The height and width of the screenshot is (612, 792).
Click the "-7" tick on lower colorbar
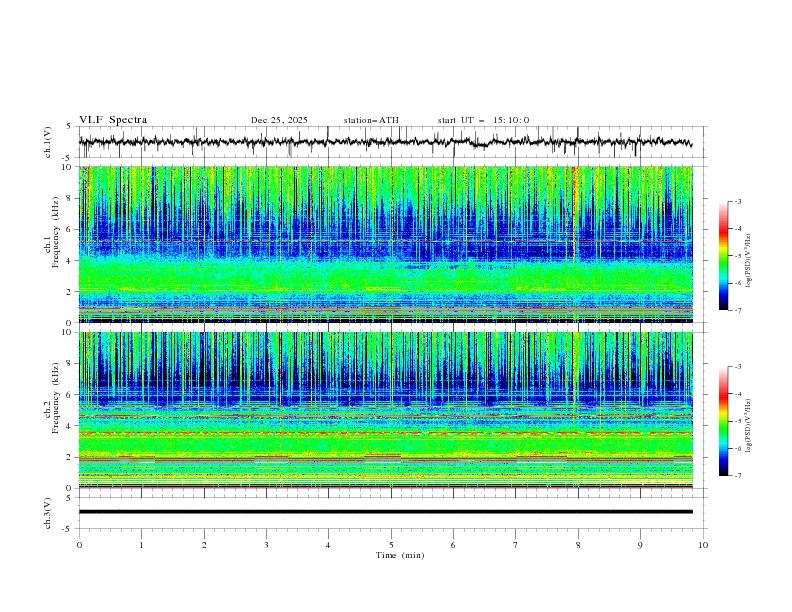[x=738, y=475]
